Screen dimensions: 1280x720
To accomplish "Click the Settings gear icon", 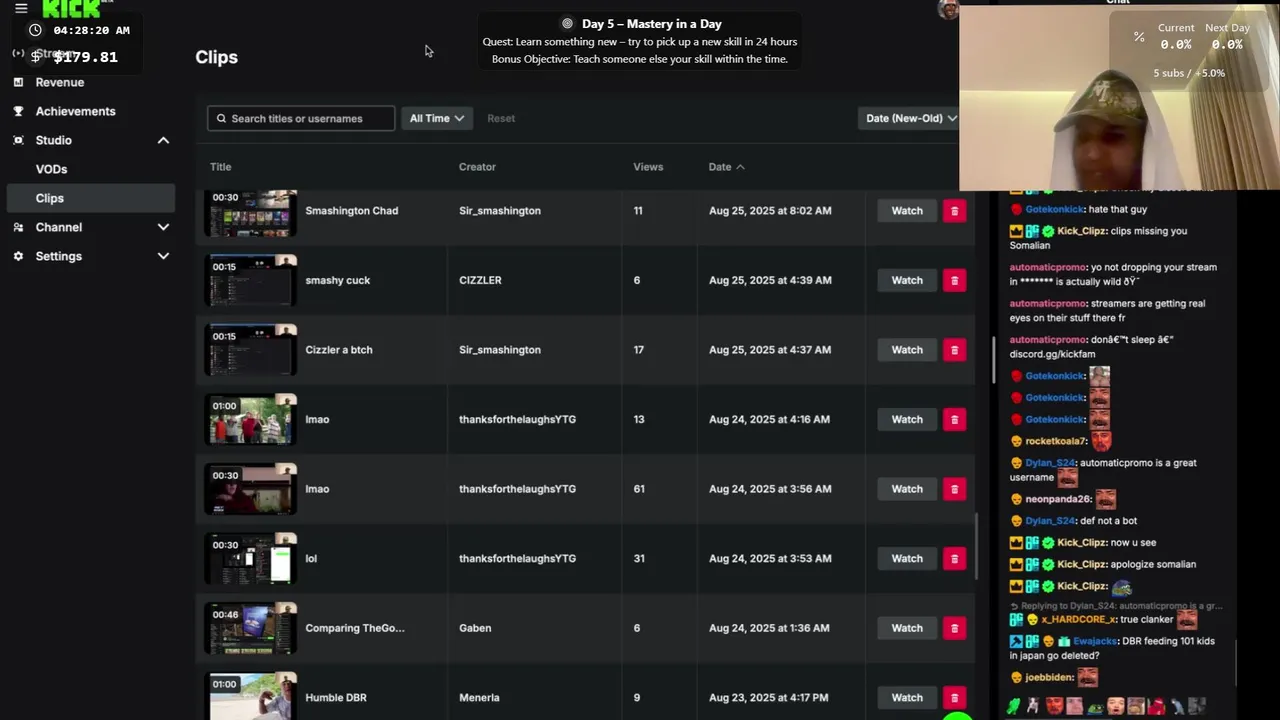I will coord(18,256).
